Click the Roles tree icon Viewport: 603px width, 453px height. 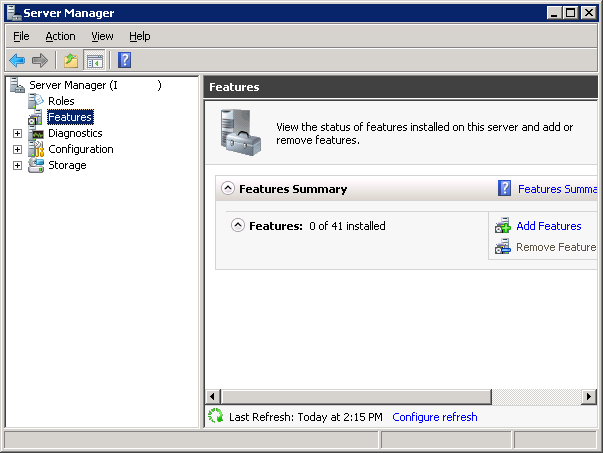36,101
